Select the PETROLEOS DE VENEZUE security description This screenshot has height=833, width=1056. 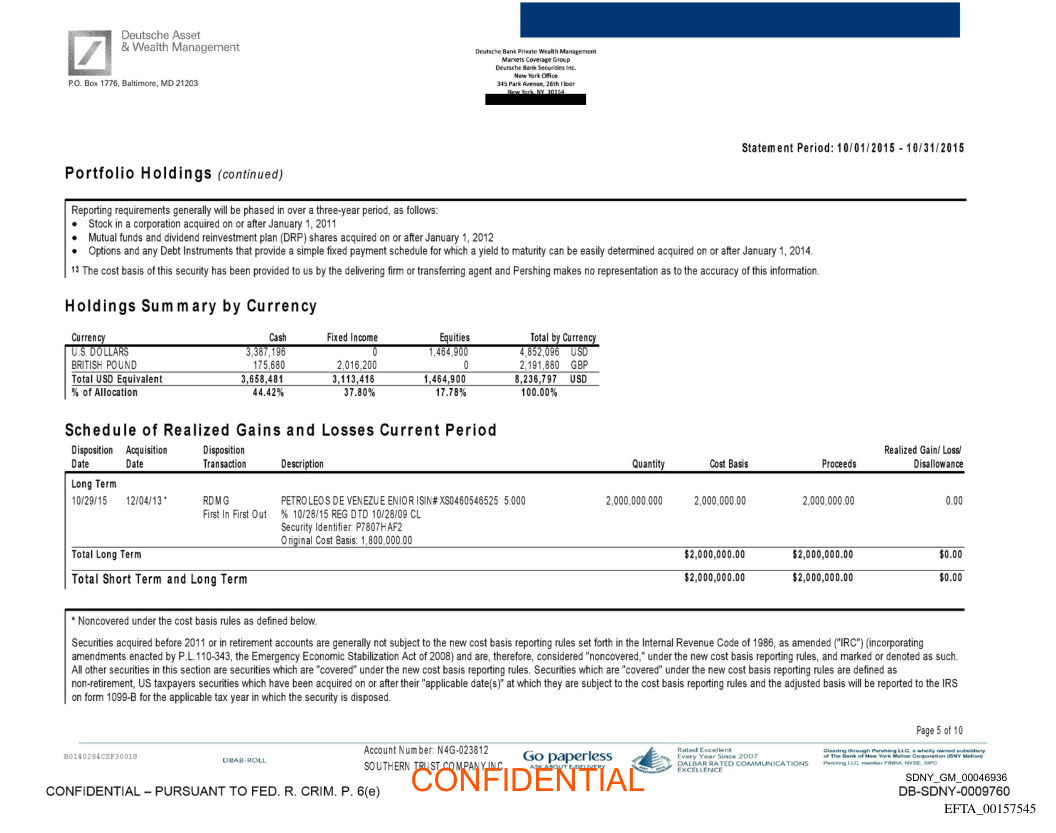[x=402, y=501]
